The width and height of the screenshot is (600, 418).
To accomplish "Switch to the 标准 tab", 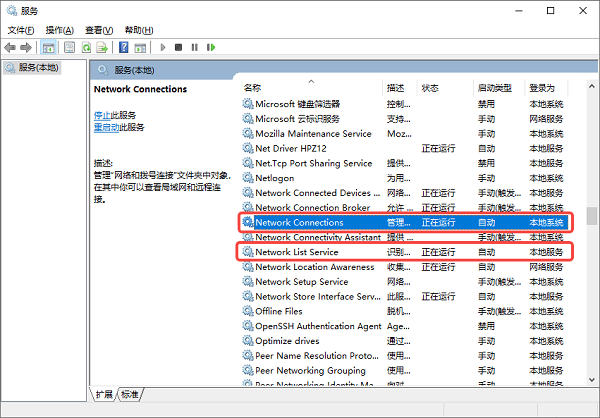I will tap(130, 394).
